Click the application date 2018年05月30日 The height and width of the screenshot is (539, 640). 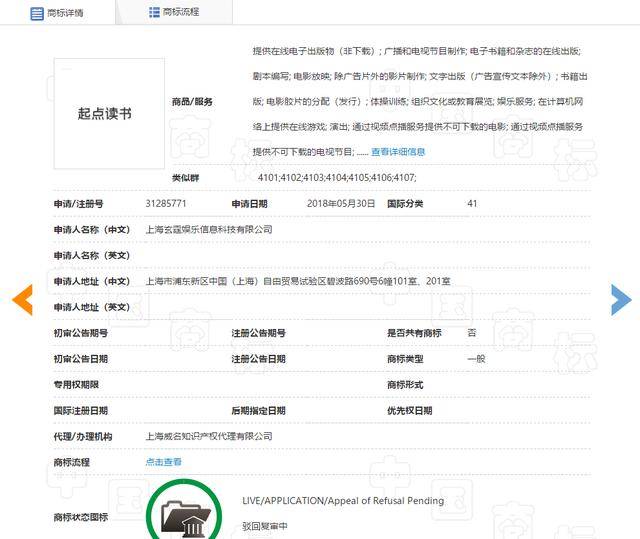coord(341,203)
